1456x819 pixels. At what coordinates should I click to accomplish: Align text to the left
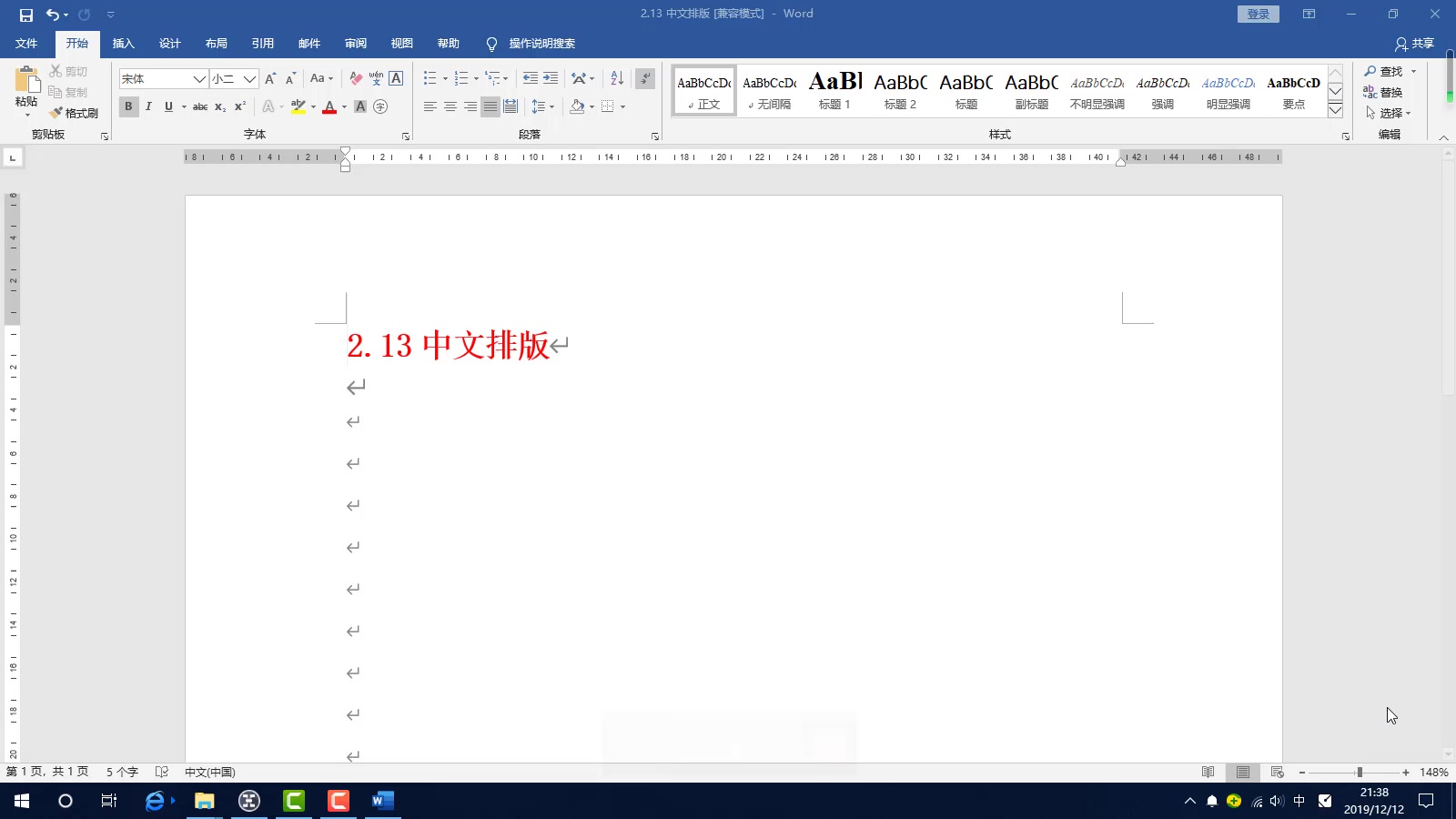[430, 106]
